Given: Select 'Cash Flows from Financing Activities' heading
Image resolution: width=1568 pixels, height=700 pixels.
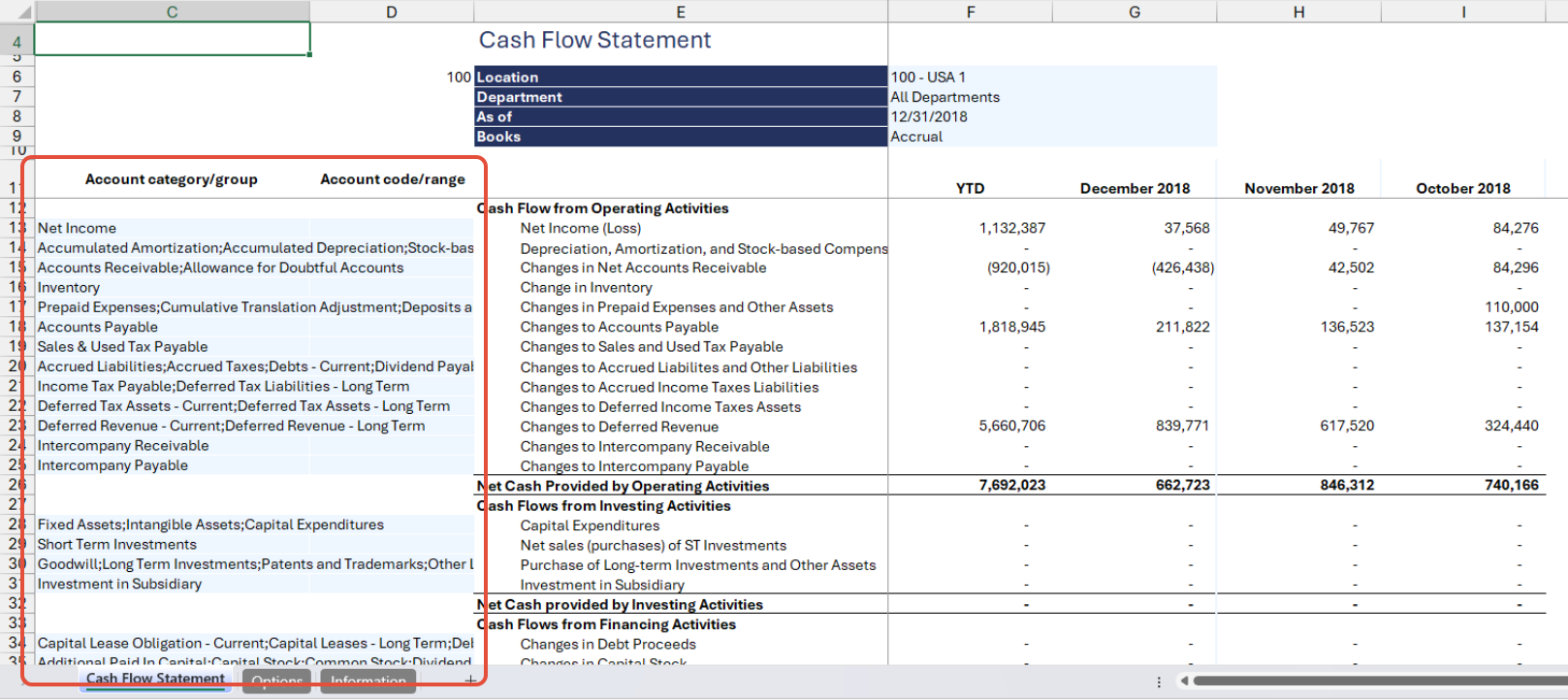Looking at the screenshot, I should [606, 624].
